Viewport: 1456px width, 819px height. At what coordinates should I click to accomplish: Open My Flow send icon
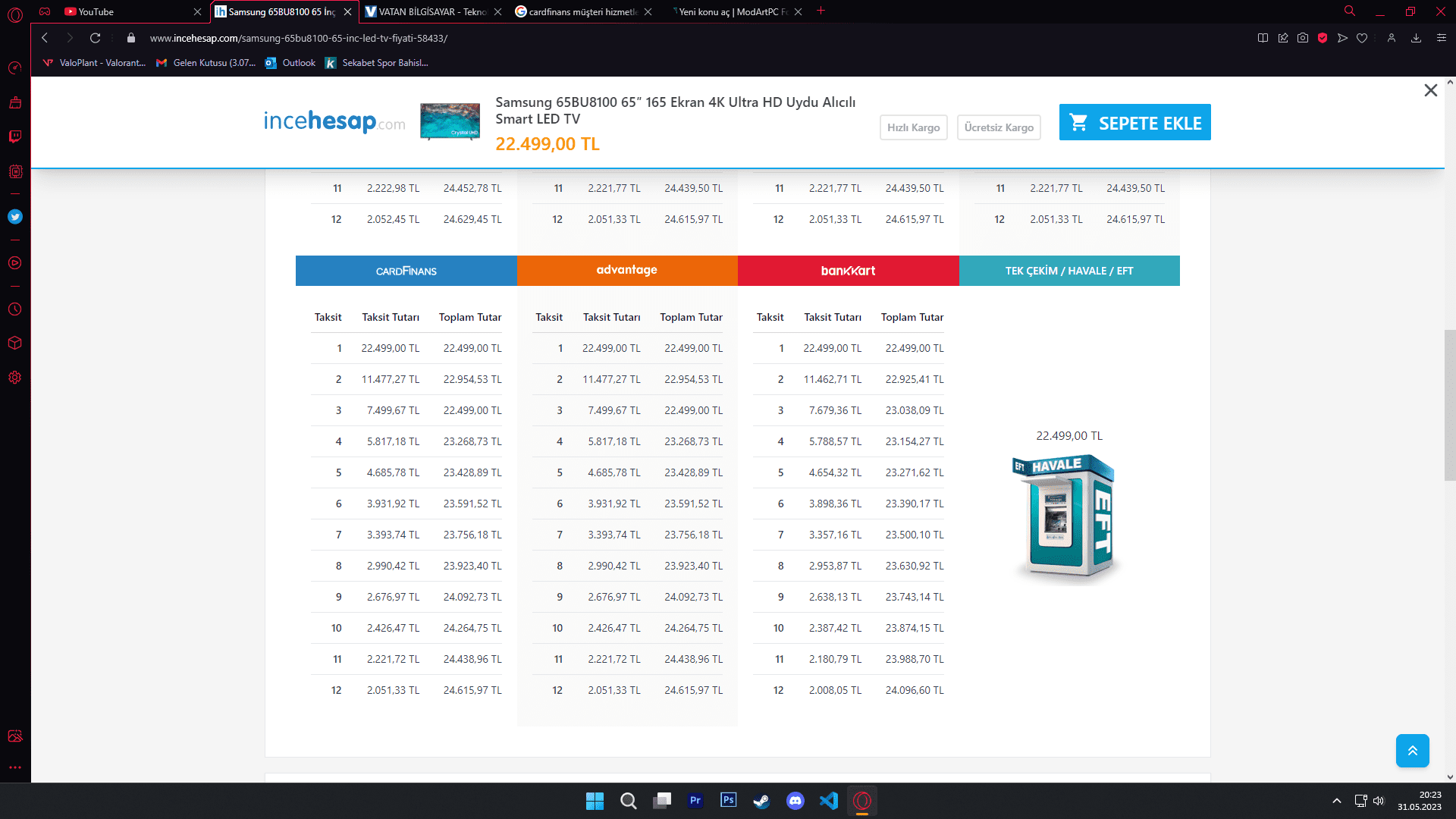point(1342,38)
